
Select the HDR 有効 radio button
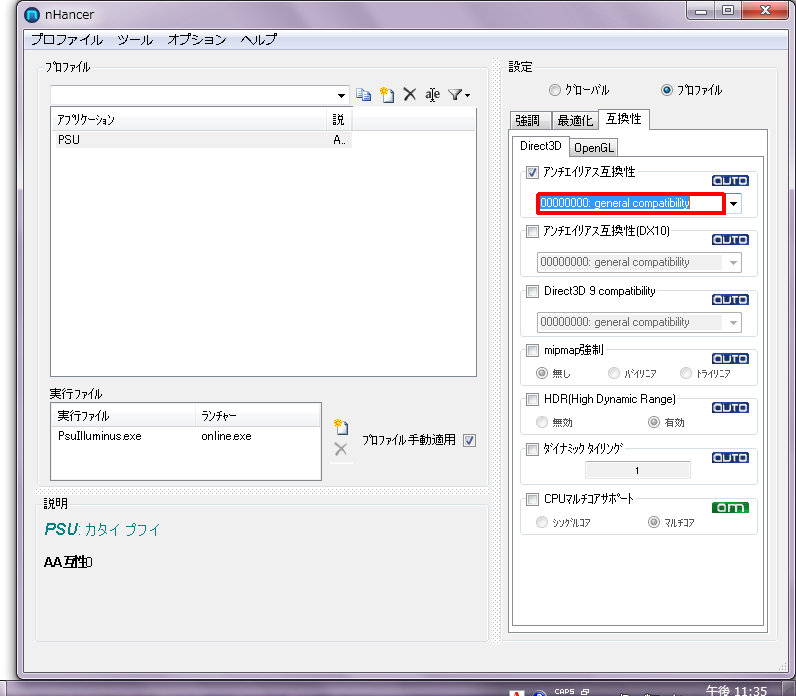point(654,422)
